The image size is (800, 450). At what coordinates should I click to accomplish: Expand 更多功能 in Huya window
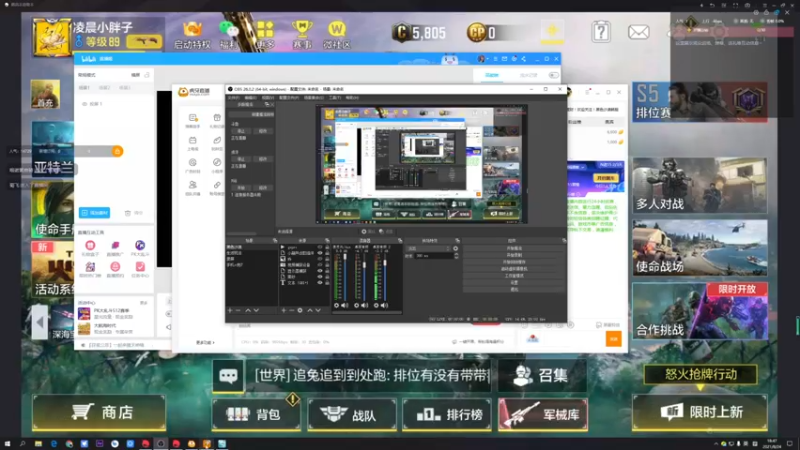pos(206,342)
